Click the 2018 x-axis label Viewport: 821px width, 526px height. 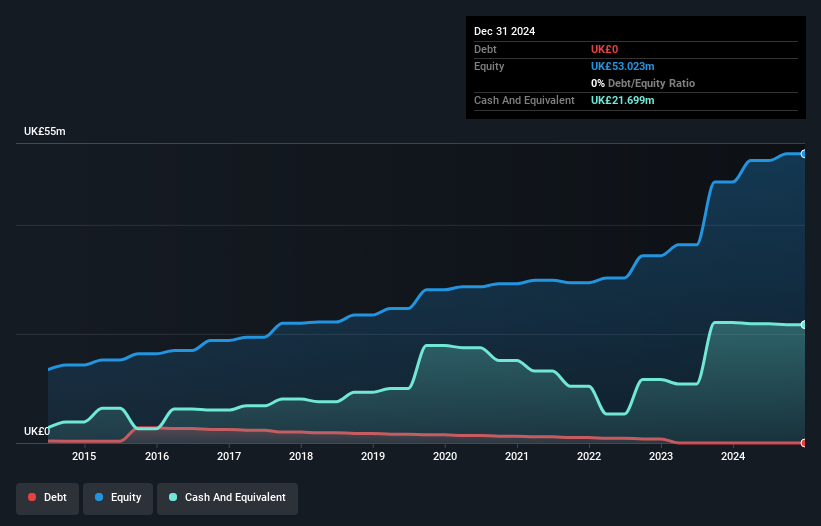click(301, 456)
